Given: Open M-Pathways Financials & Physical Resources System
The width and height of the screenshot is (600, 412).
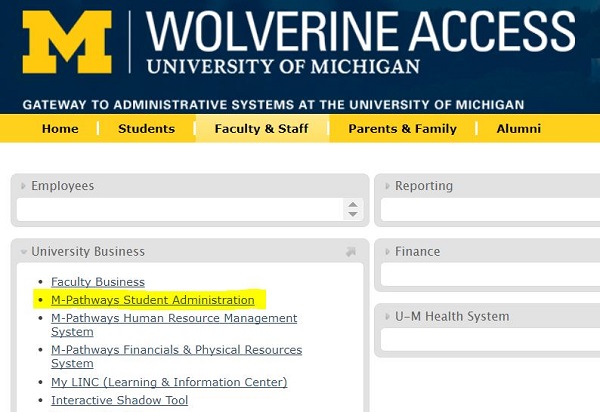Looking at the screenshot, I should pos(176,357).
